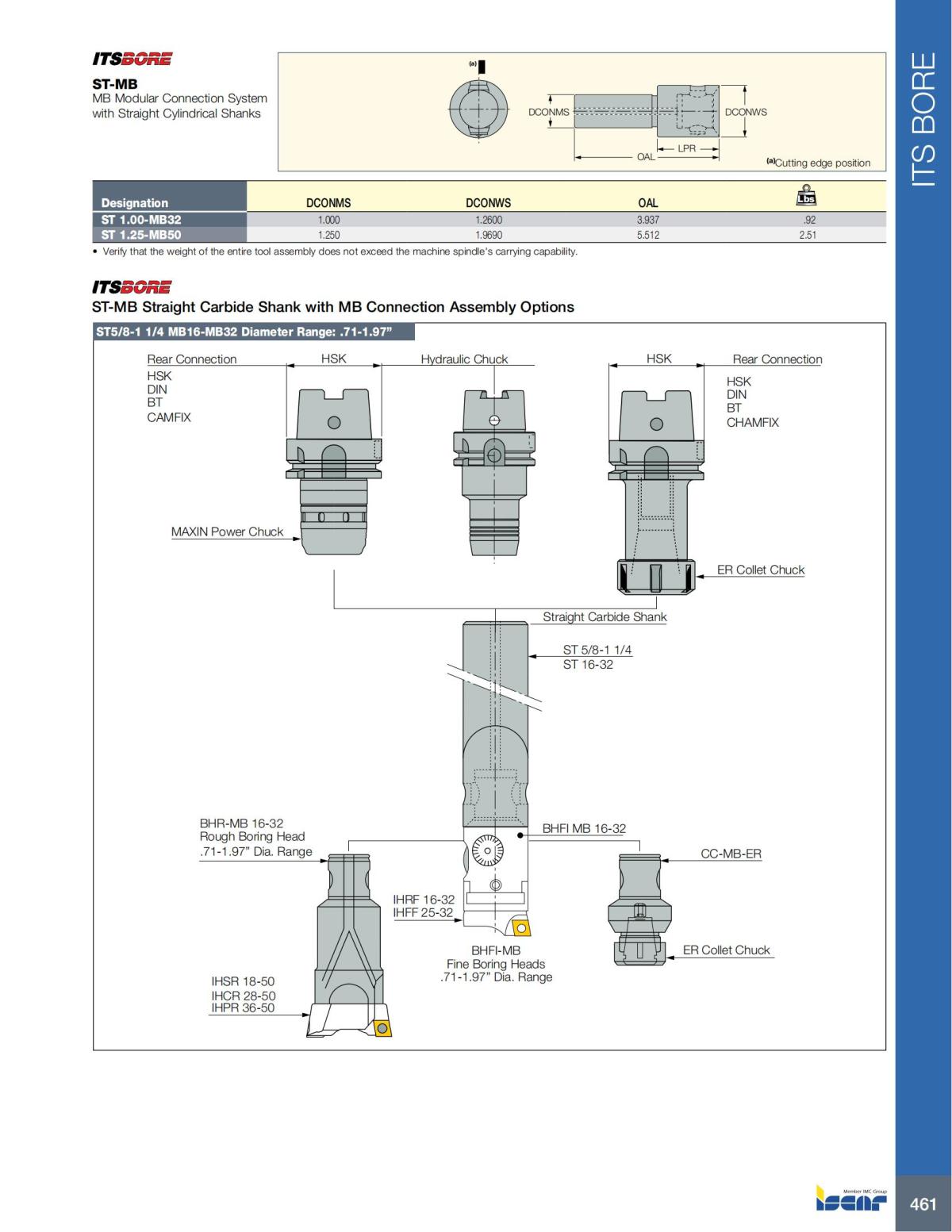
Task: Click the page number 461
Action: (x=923, y=1204)
